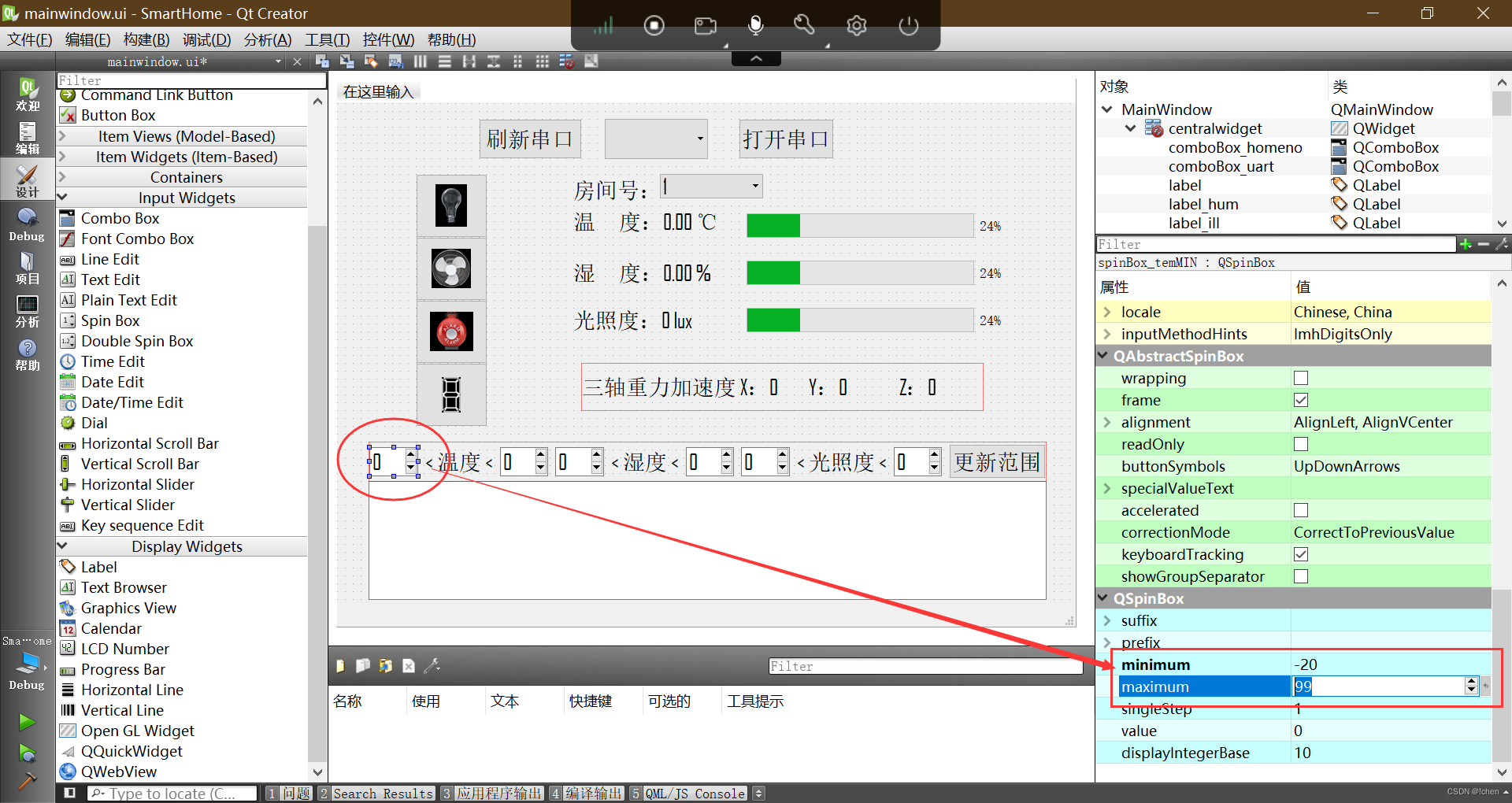The width and height of the screenshot is (1512, 803).
Task: Add dynamic property with green plus
Action: pyautogui.click(x=1466, y=244)
